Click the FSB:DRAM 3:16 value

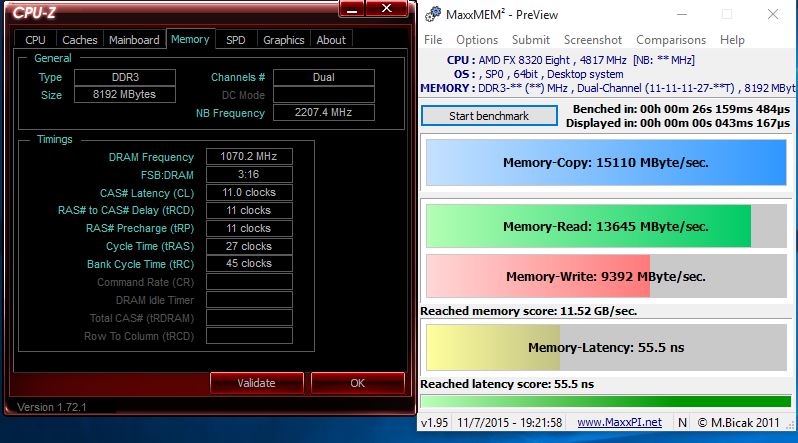(249, 175)
